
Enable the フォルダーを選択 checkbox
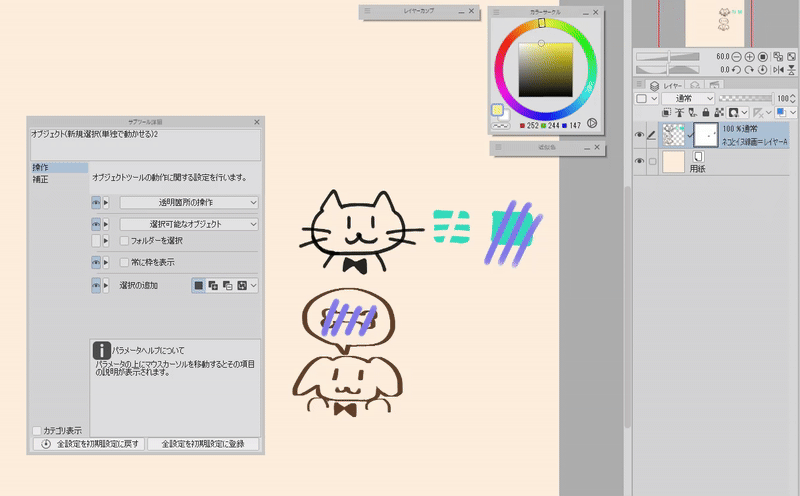[x=124, y=240]
